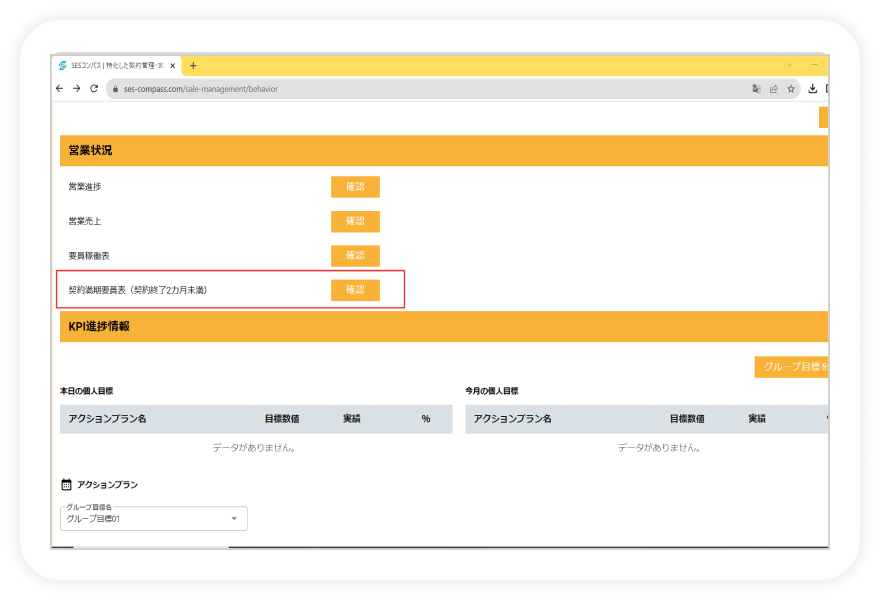
Task: Open the browser downloads icon
Action: click(x=812, y=89)
